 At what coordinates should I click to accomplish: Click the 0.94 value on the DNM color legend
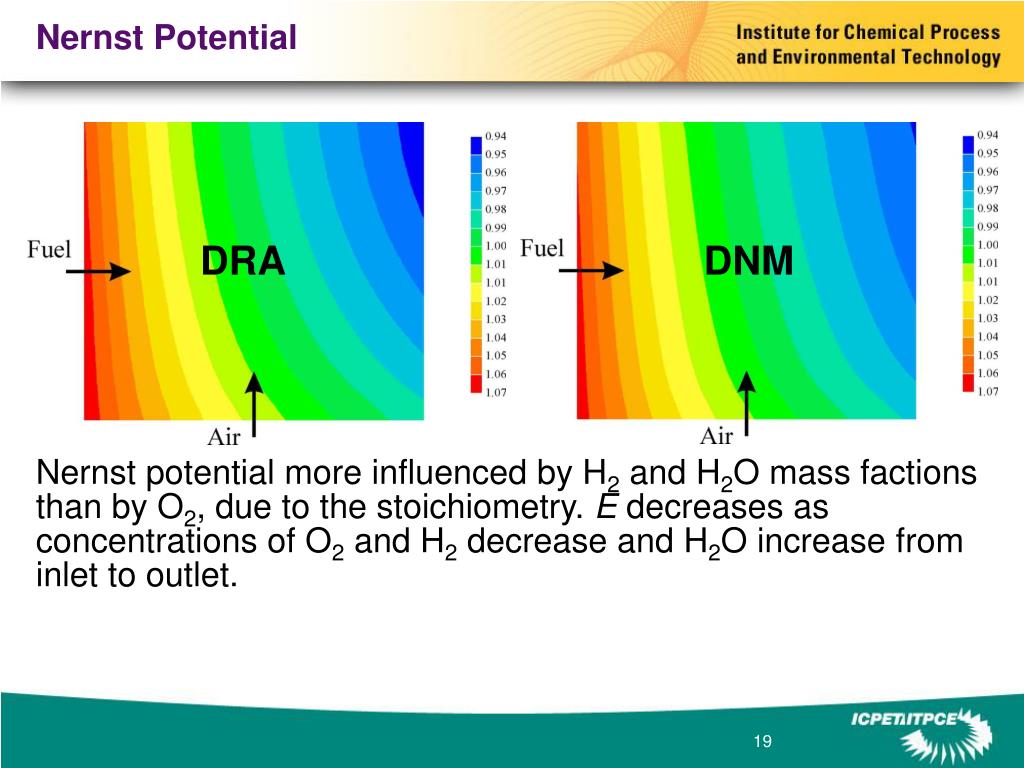coord(987,135)
